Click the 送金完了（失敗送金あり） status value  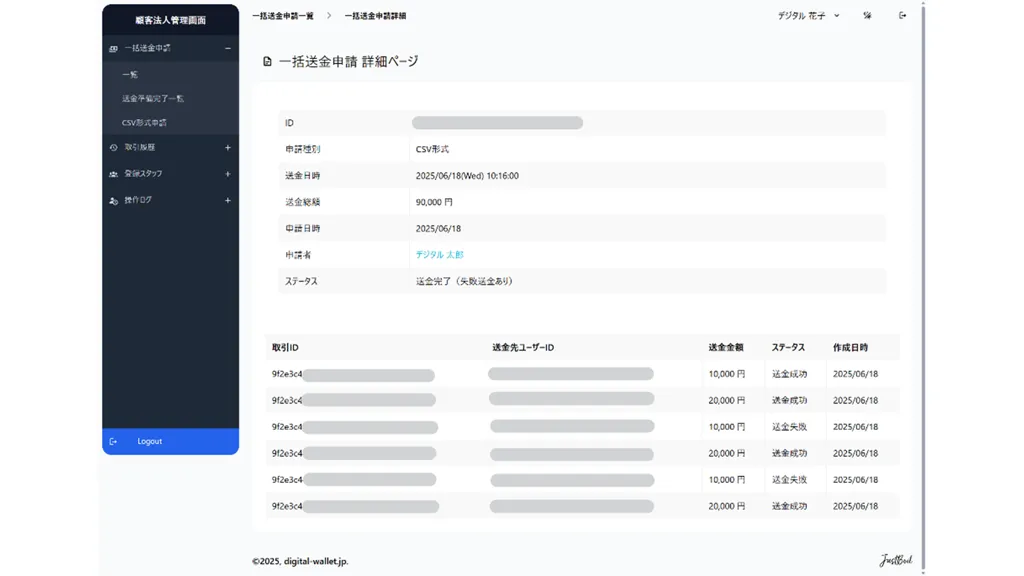pos(464,281)
